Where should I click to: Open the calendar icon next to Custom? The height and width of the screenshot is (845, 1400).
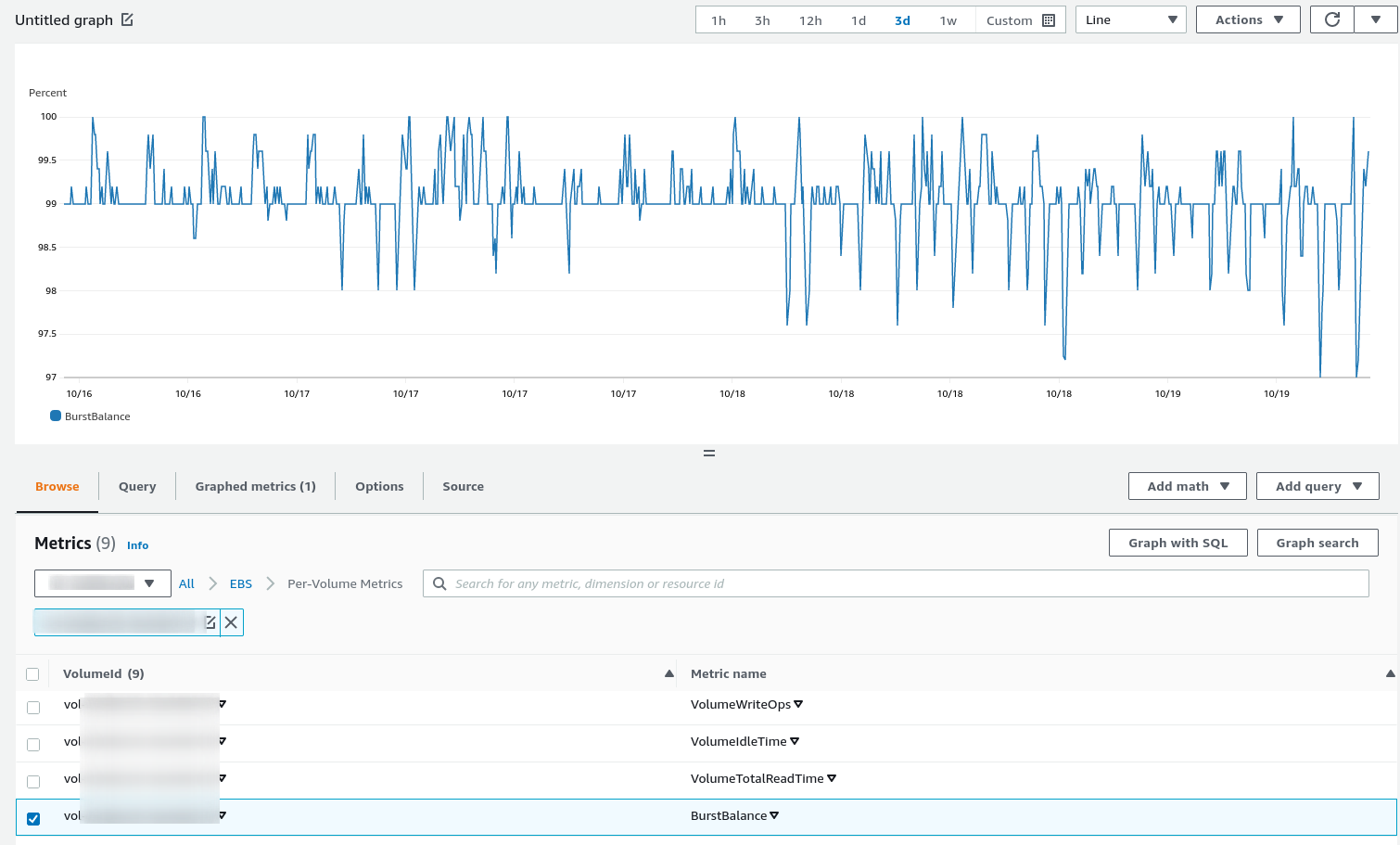[x=1049, y=19]
